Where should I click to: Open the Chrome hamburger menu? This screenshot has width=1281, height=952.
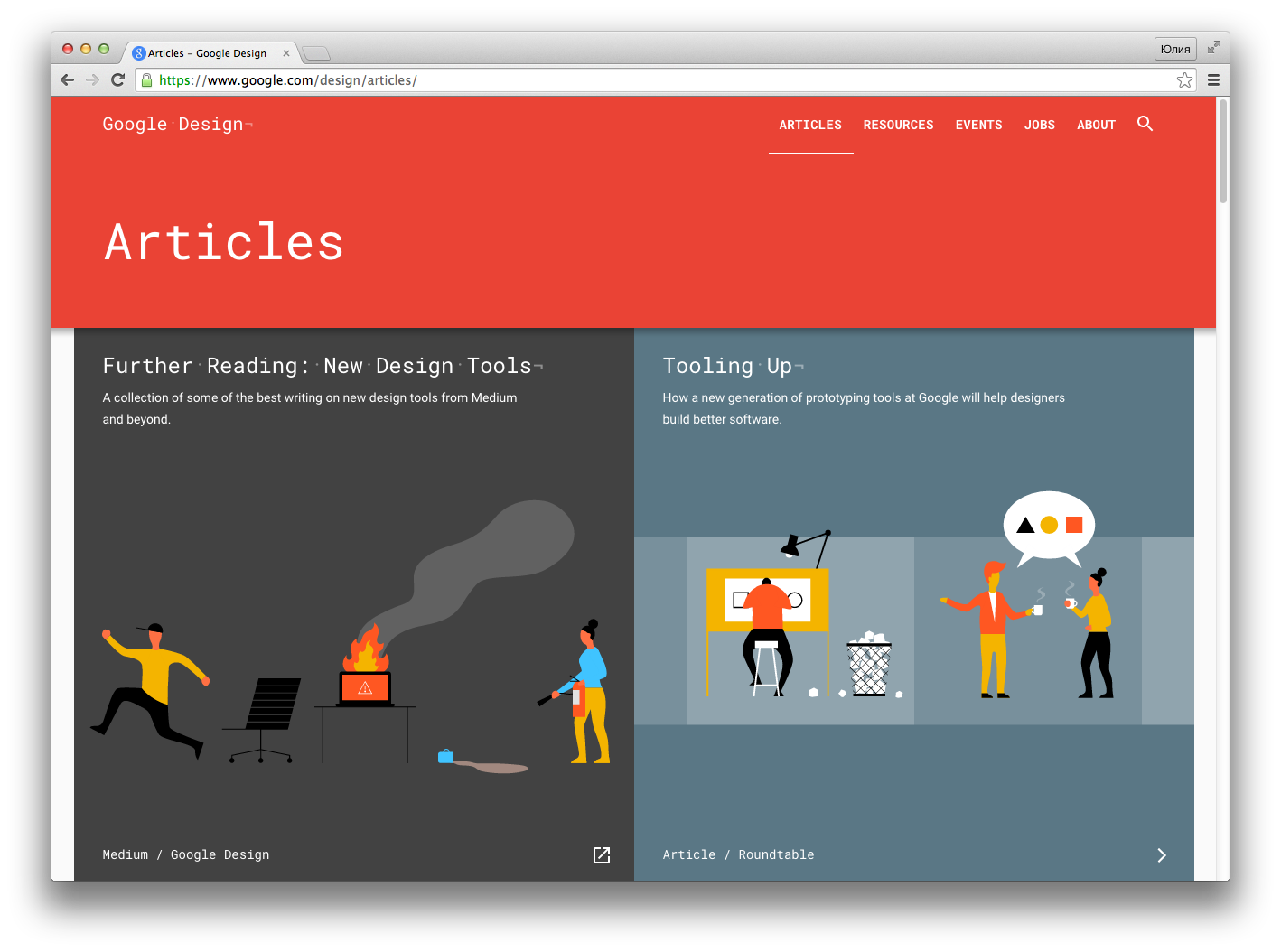click(1213, 80)
